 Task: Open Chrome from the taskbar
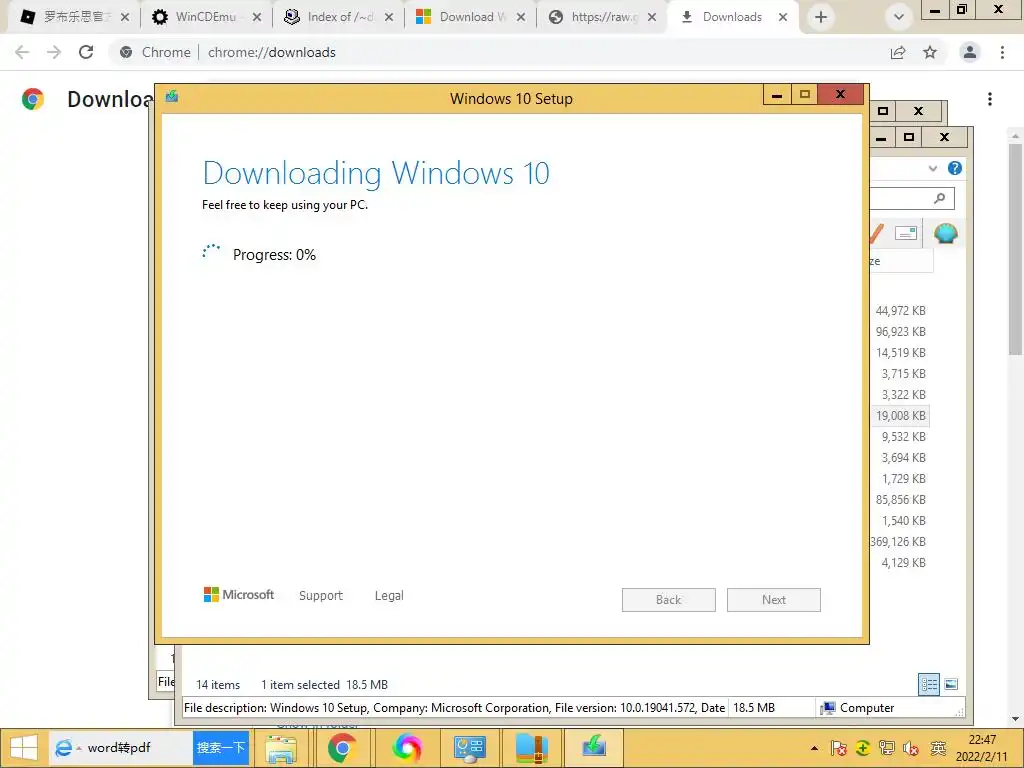click(x=342, y=748)
